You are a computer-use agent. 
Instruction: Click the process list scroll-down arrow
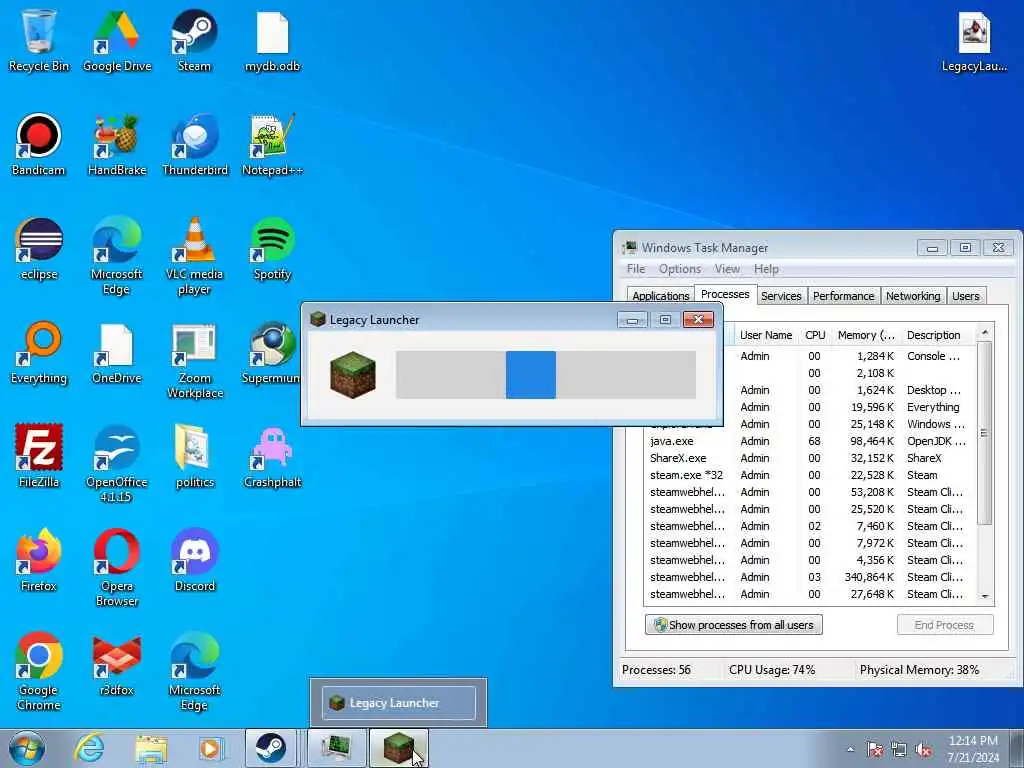pyautogui.click(x=985, y=597)
